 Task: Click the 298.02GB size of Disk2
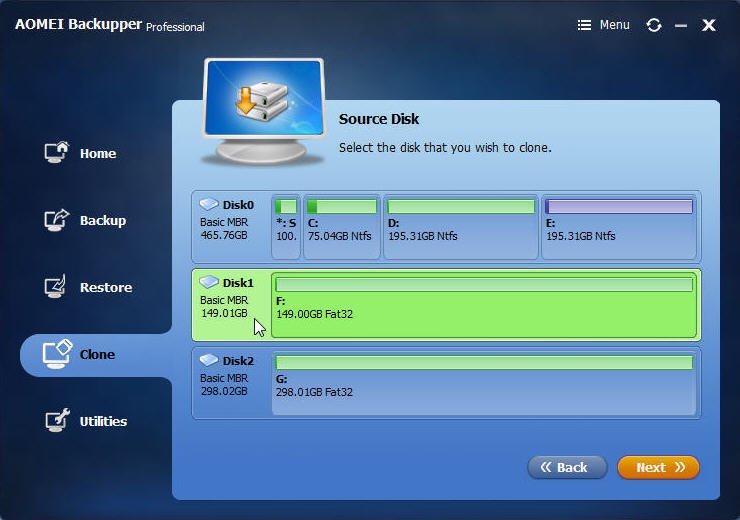click(x=224, y=391)
